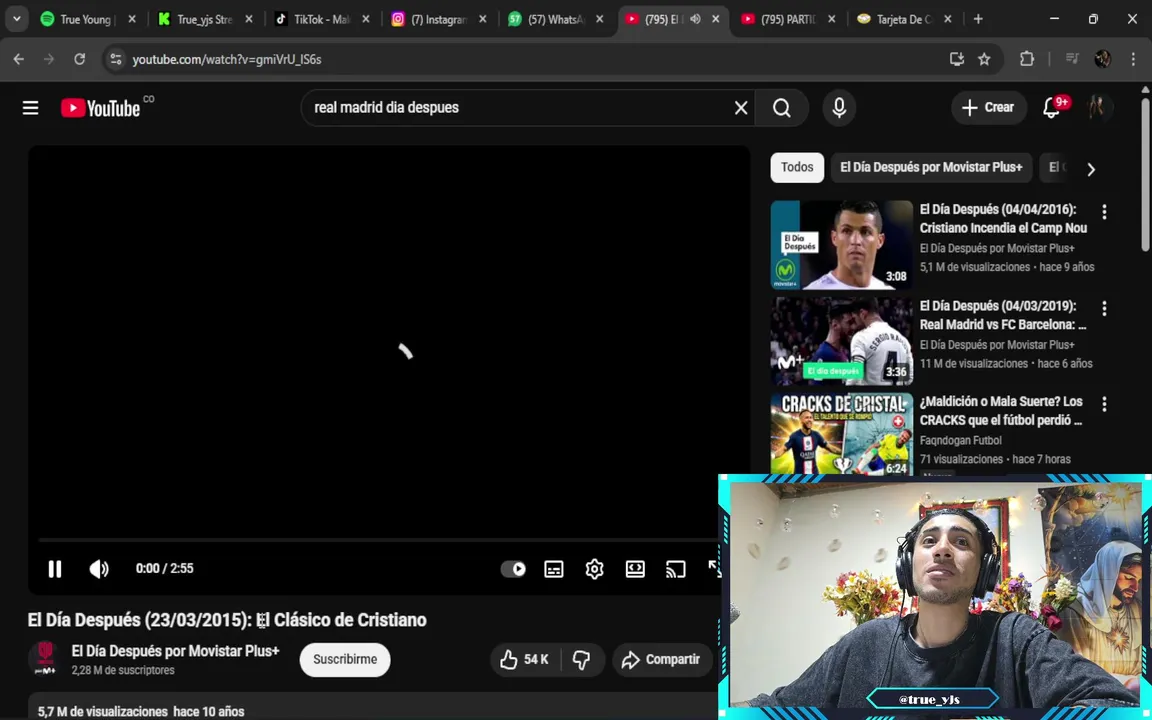Open options menu for Cristiano Incendia video

pos(1104,212)
